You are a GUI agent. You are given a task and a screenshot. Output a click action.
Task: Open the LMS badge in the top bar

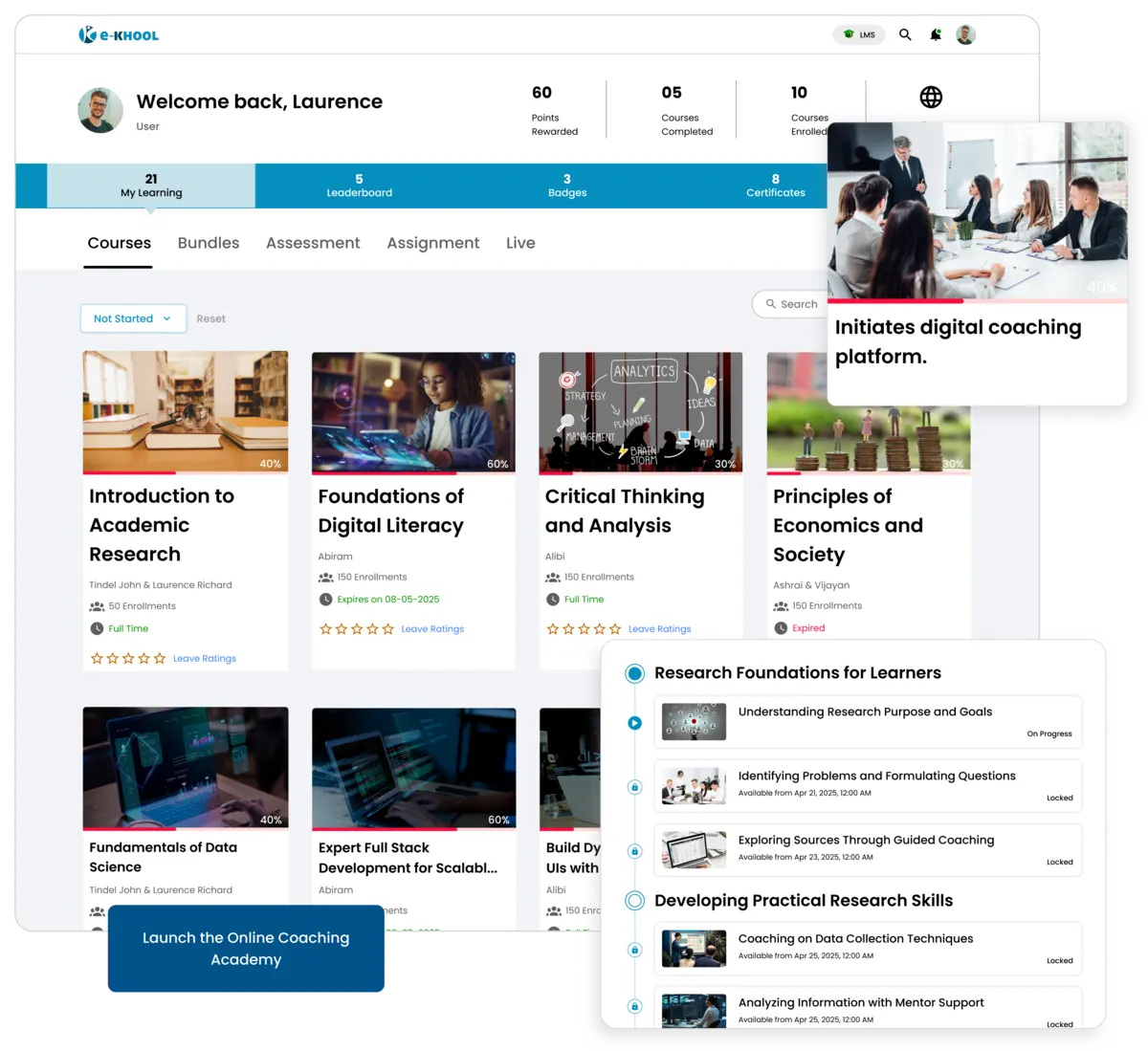858,34
